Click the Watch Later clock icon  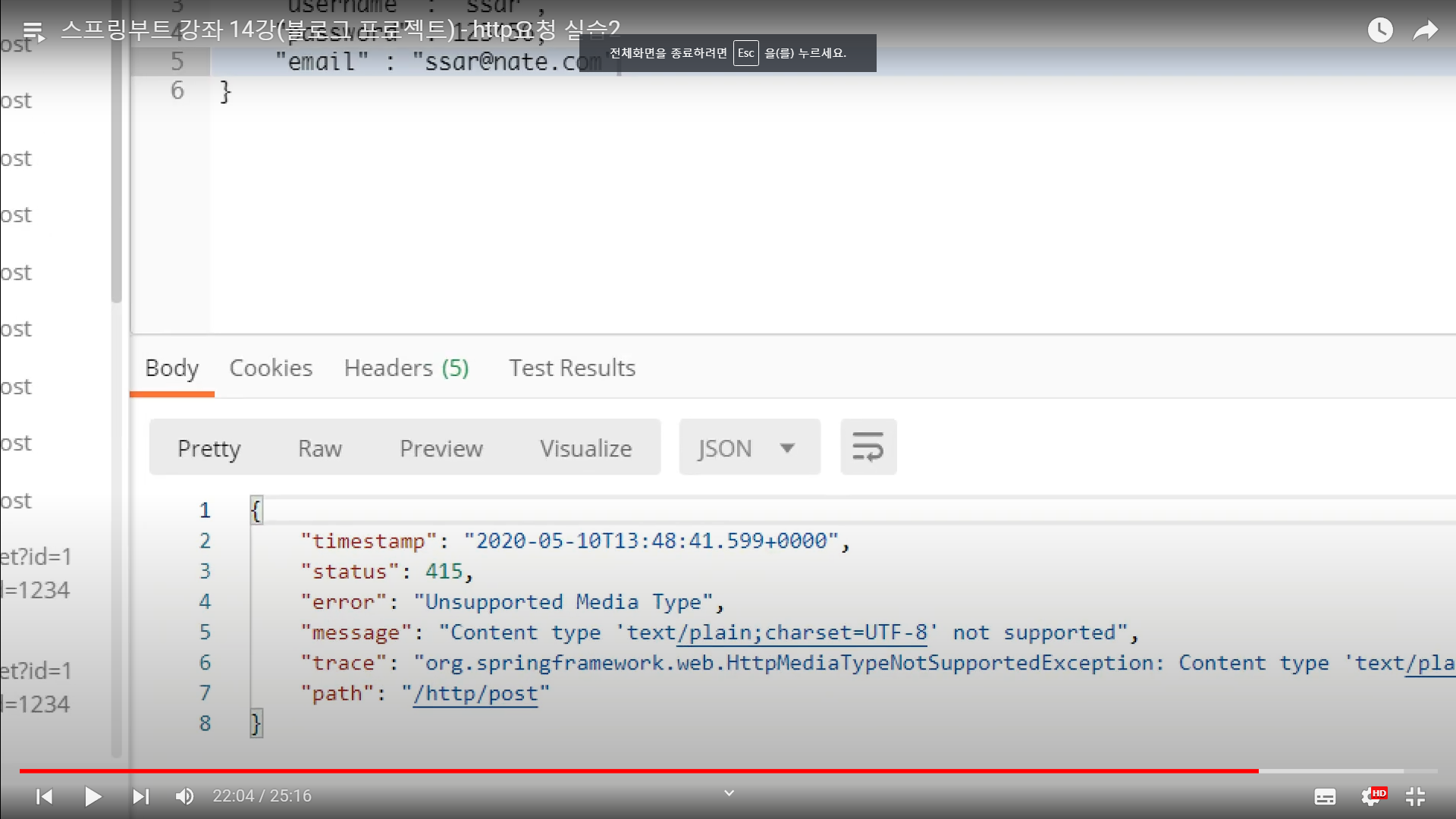pos(1380,30)
